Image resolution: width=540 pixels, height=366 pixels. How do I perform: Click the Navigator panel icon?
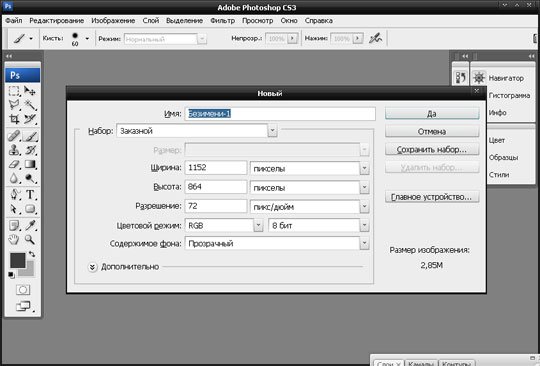(479, 78)
